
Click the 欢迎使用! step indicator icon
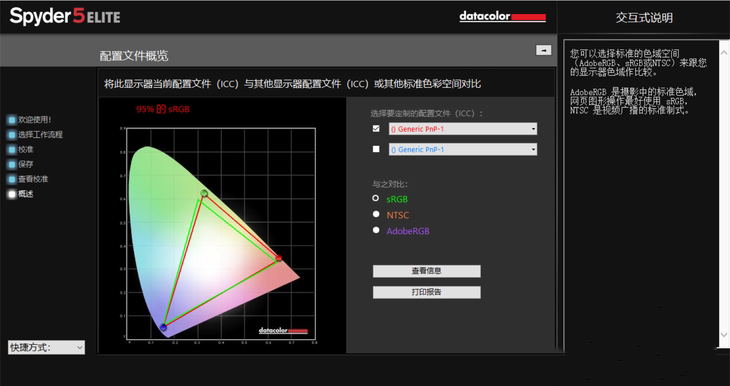12,120
